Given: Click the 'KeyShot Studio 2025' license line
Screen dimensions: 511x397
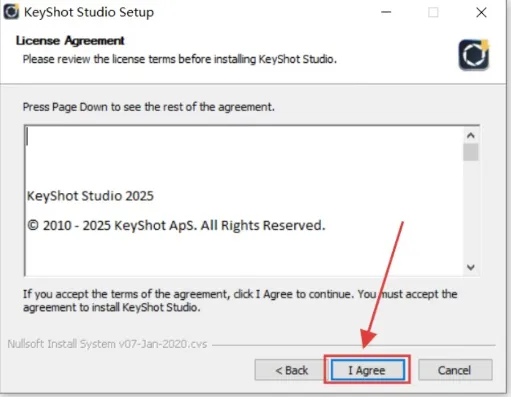Looking at the screenshot, I should [x=90, y=196].
